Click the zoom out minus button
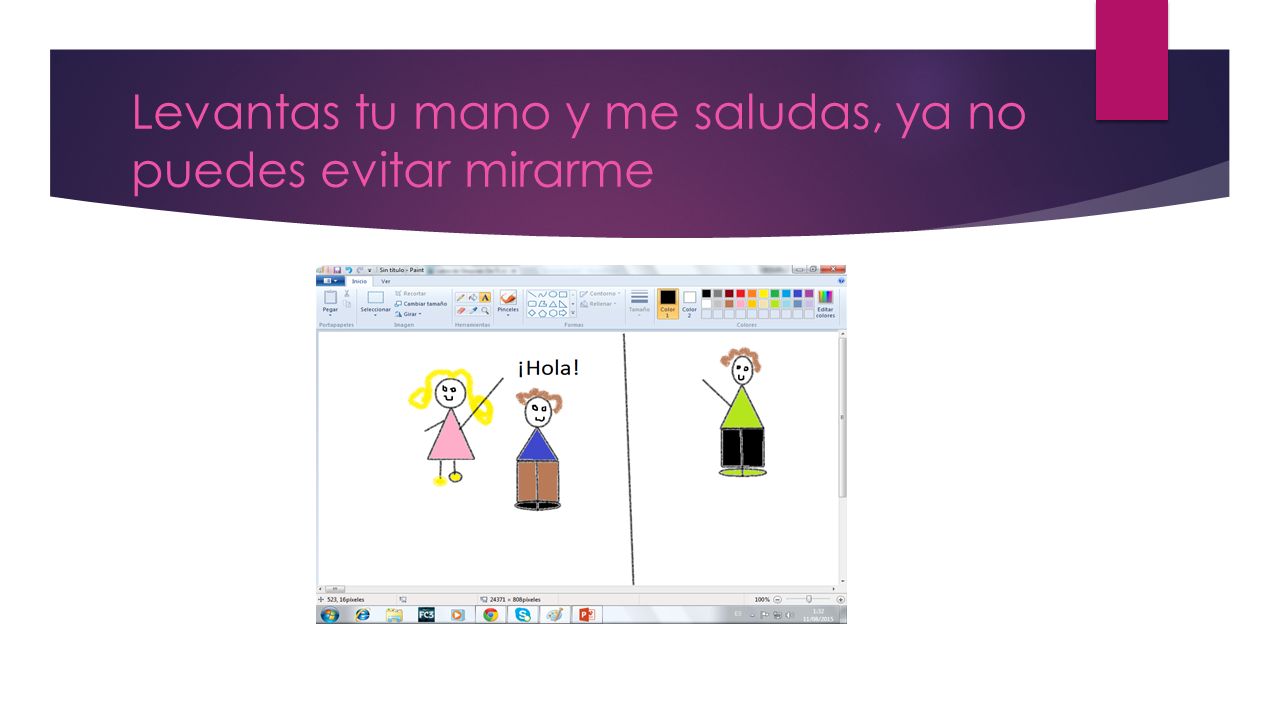 click(x=777, y=599)
